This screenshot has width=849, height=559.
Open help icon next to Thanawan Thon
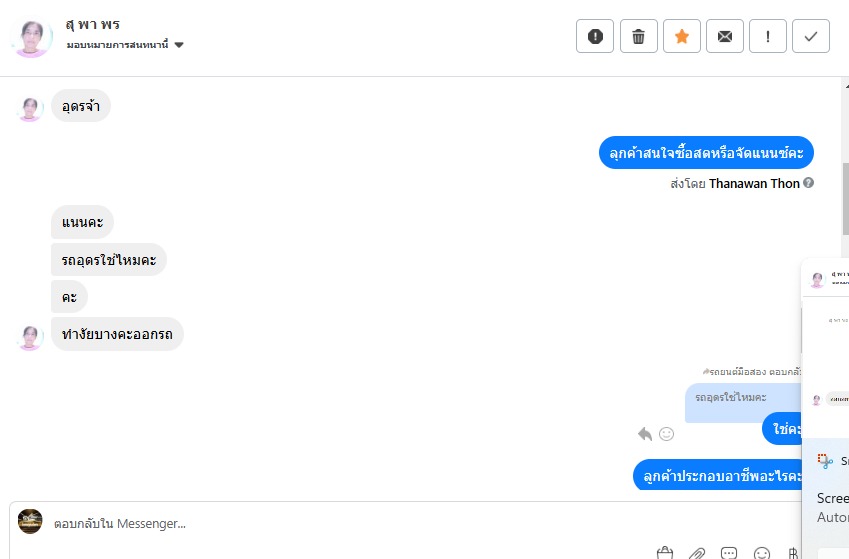point(808,183)
